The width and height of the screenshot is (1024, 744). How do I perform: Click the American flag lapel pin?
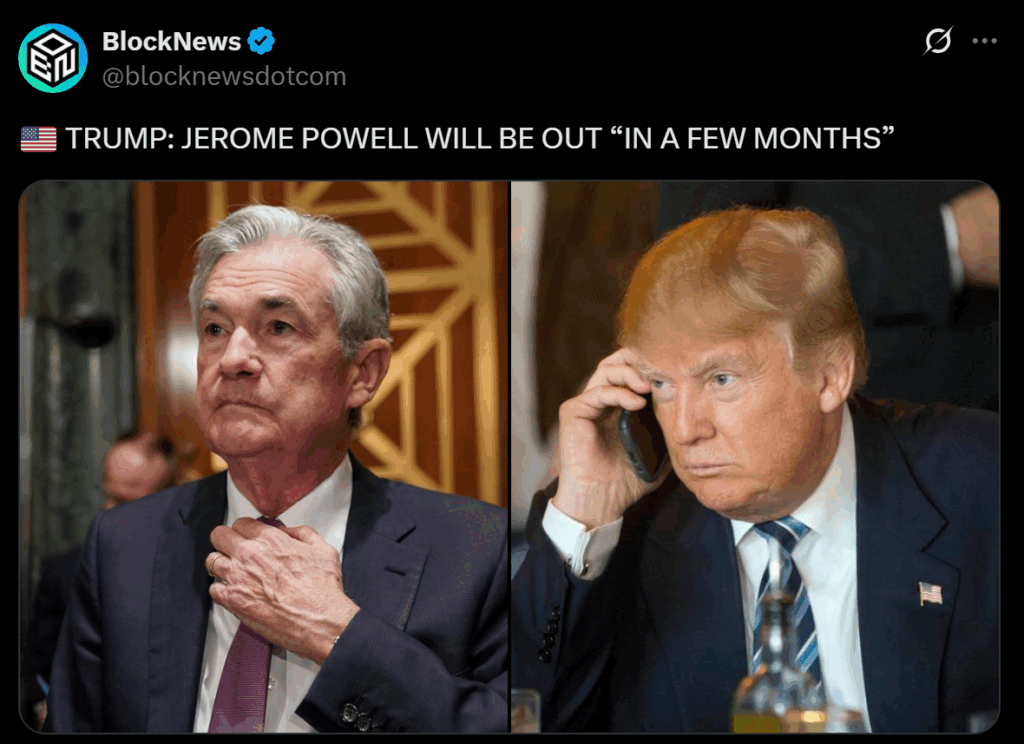point(931,594)
